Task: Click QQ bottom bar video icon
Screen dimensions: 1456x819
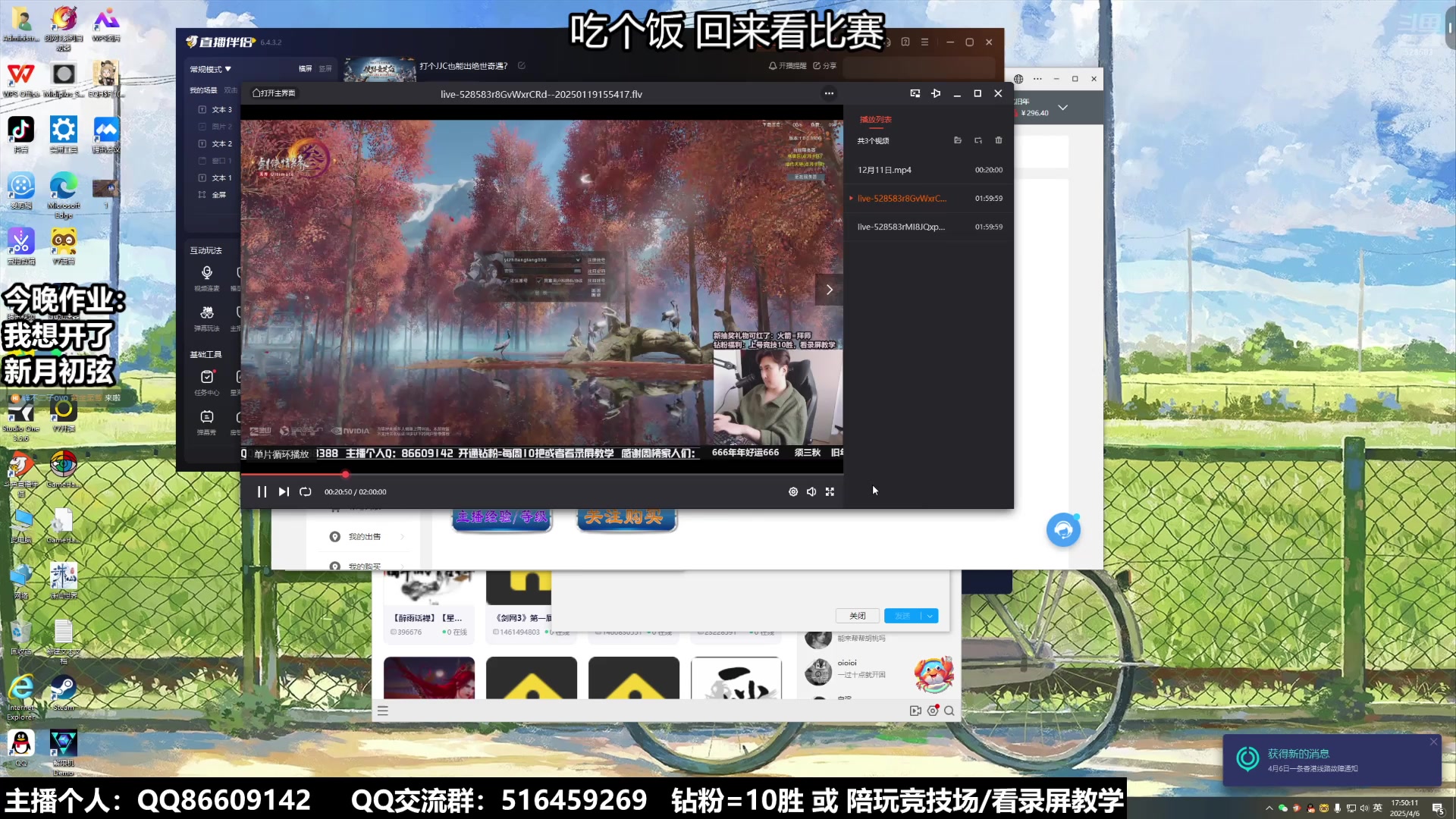Action: [915, 711]
